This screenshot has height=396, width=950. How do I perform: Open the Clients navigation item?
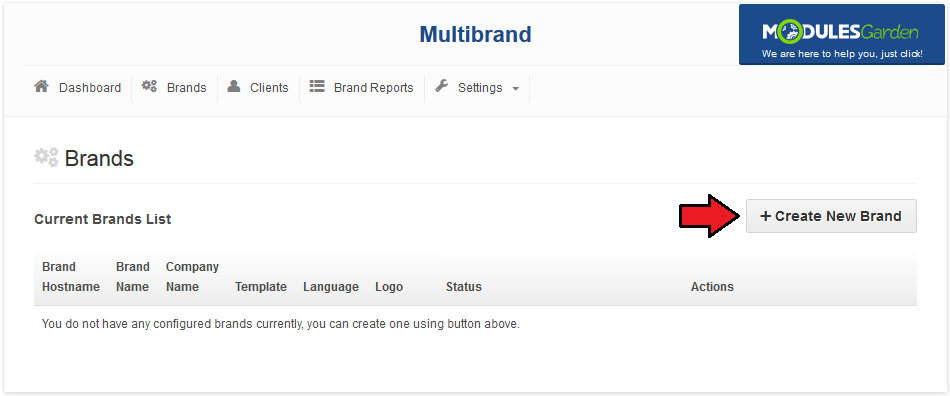[269, 88]
